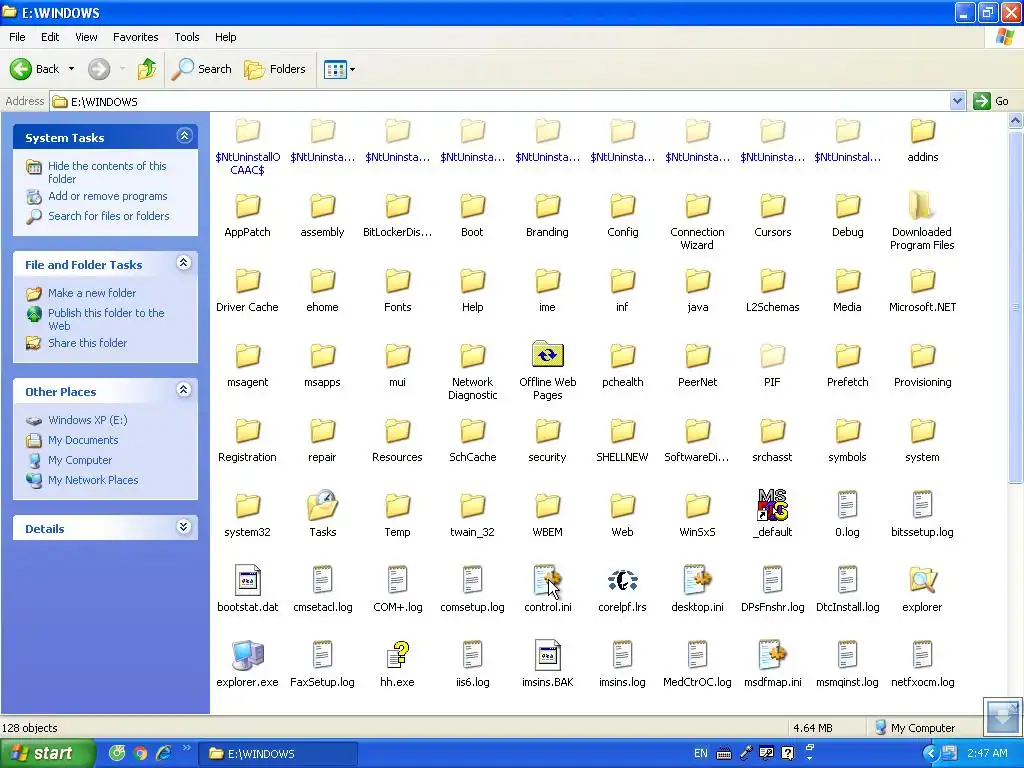Viewport: 1024px width, 768px height.
Task: Click the Up one level toolbar icon
Action: click(147, 69)
